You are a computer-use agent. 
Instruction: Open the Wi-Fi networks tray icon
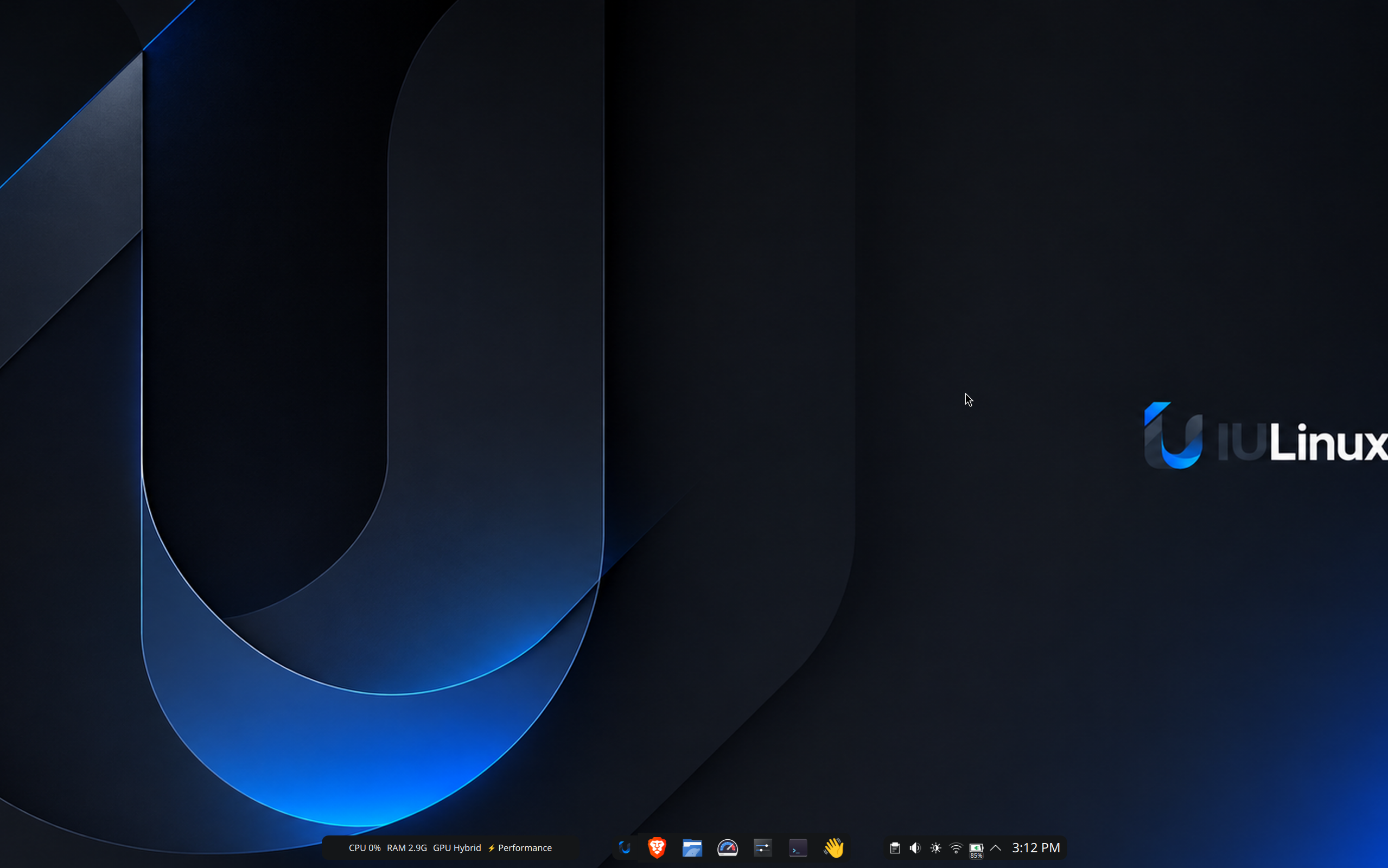pos(956,848)
